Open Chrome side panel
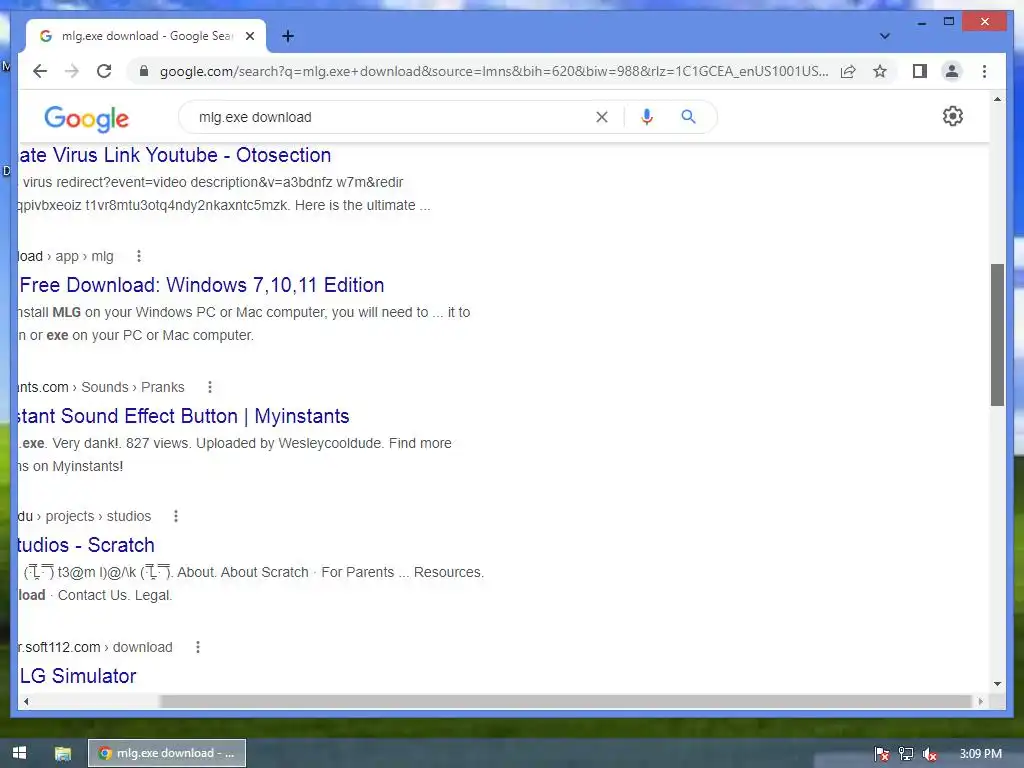This screenshot has height=768, width=1024. point(920,71)
